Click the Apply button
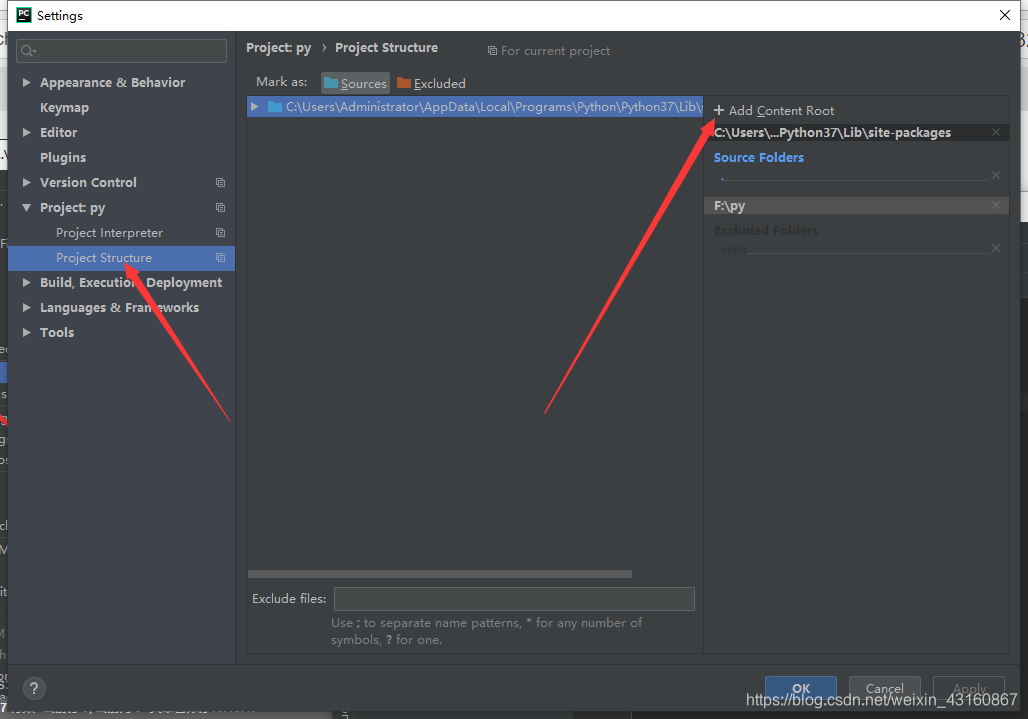This screenshot has width=1028, height=719. pos(969,688)
